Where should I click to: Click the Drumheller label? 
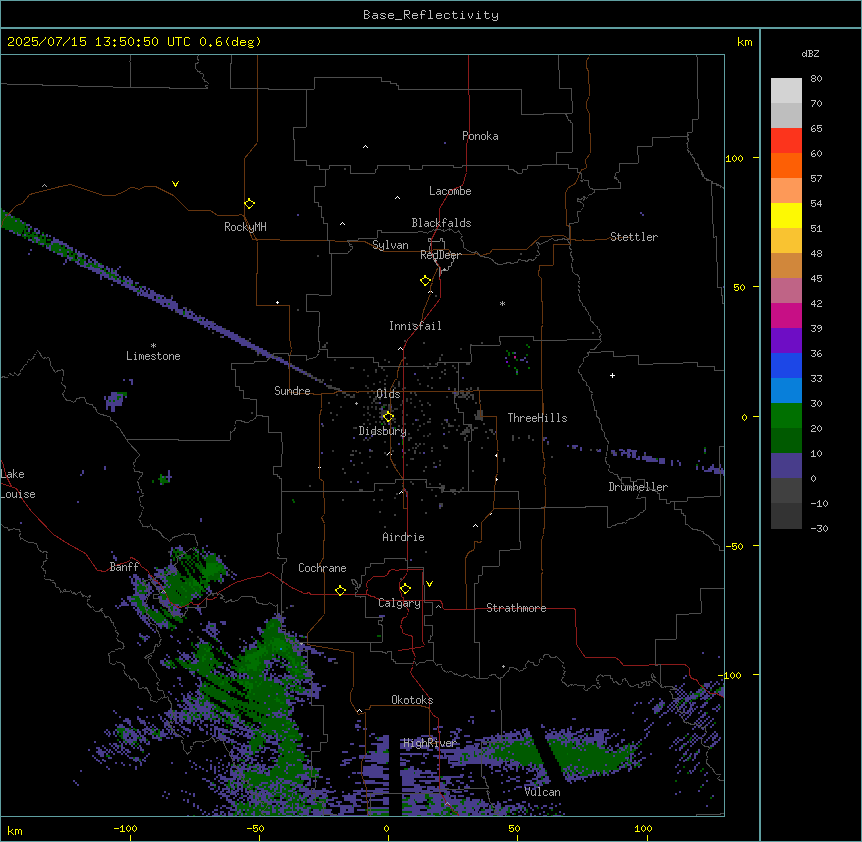[x=638, y=487]
